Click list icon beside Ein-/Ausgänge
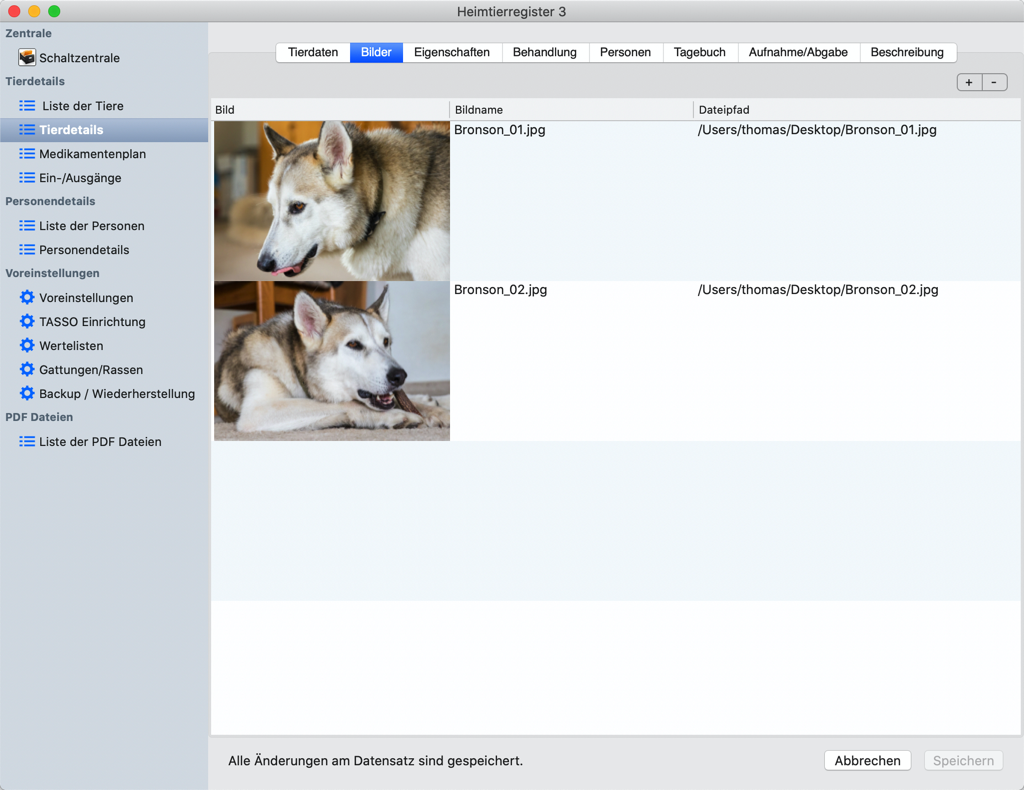Screen dimensions: 1024x790 point(27,178)
